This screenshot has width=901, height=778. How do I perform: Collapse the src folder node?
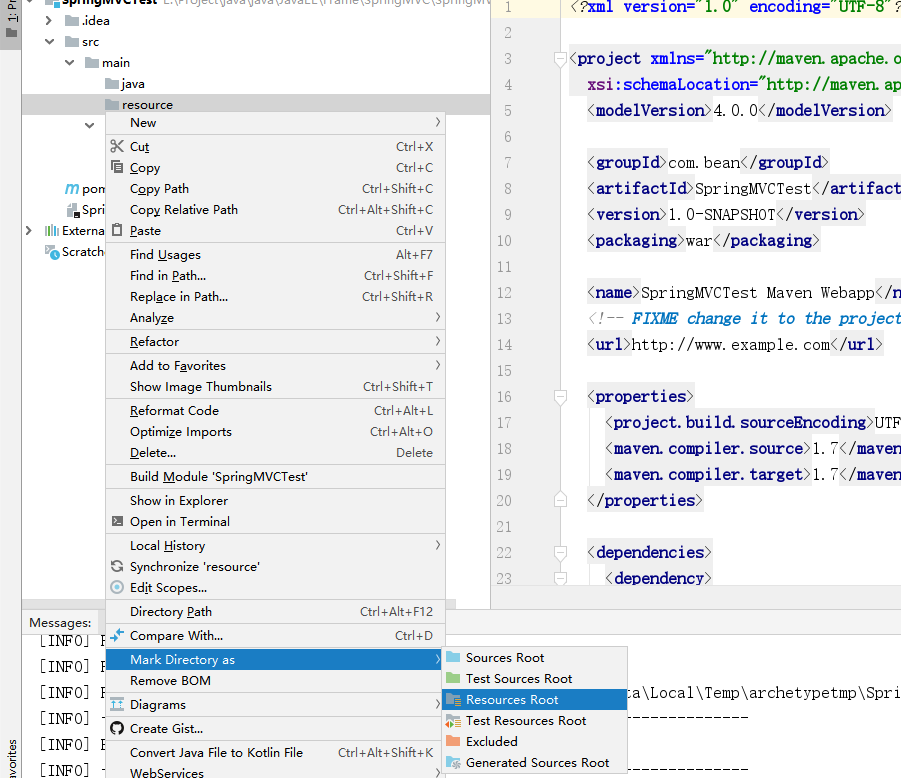click(49, 41)
